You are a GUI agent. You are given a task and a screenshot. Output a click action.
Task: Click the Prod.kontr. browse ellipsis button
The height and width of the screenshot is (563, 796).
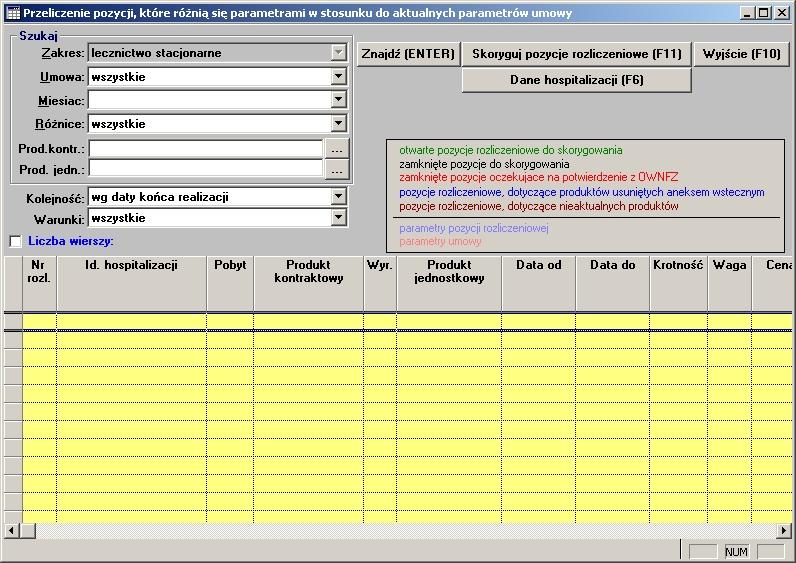pyautogui.click(x=337, y=149)
